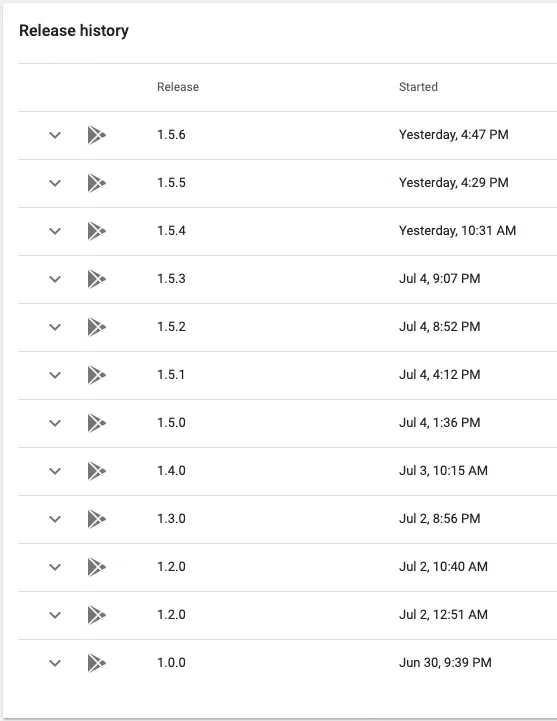Screen dimensions: 557x721
Task: Click the Release history heading
Action: (x=74, y=31)
